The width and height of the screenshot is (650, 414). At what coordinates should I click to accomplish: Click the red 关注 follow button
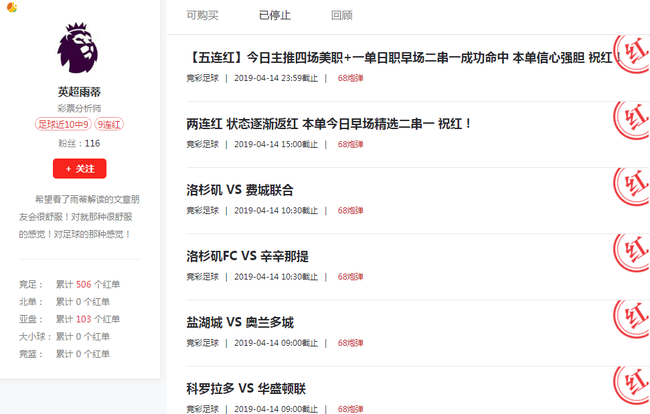click(x=80, y=169)
